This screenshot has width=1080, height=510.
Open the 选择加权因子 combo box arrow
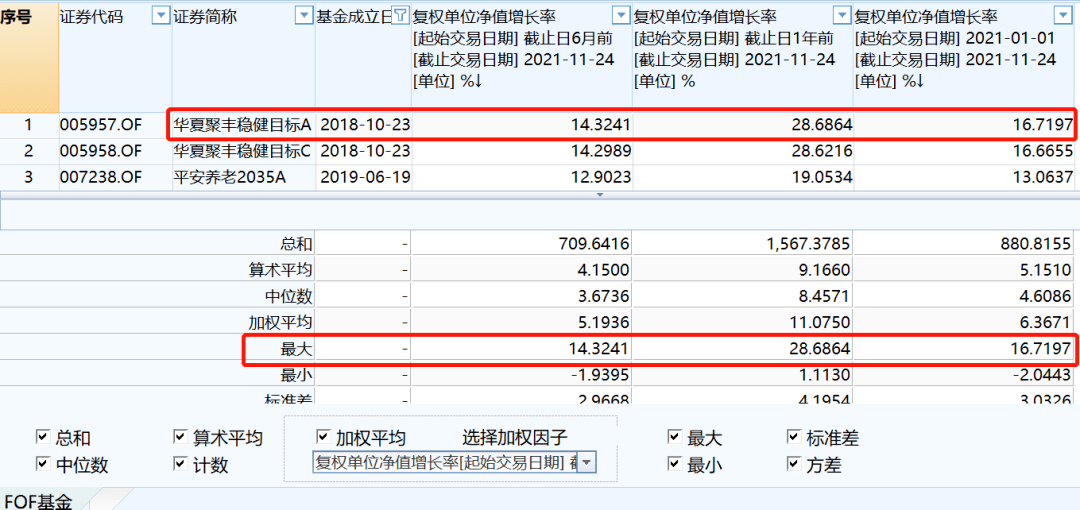pyautogui.click(x=585, y=462)
